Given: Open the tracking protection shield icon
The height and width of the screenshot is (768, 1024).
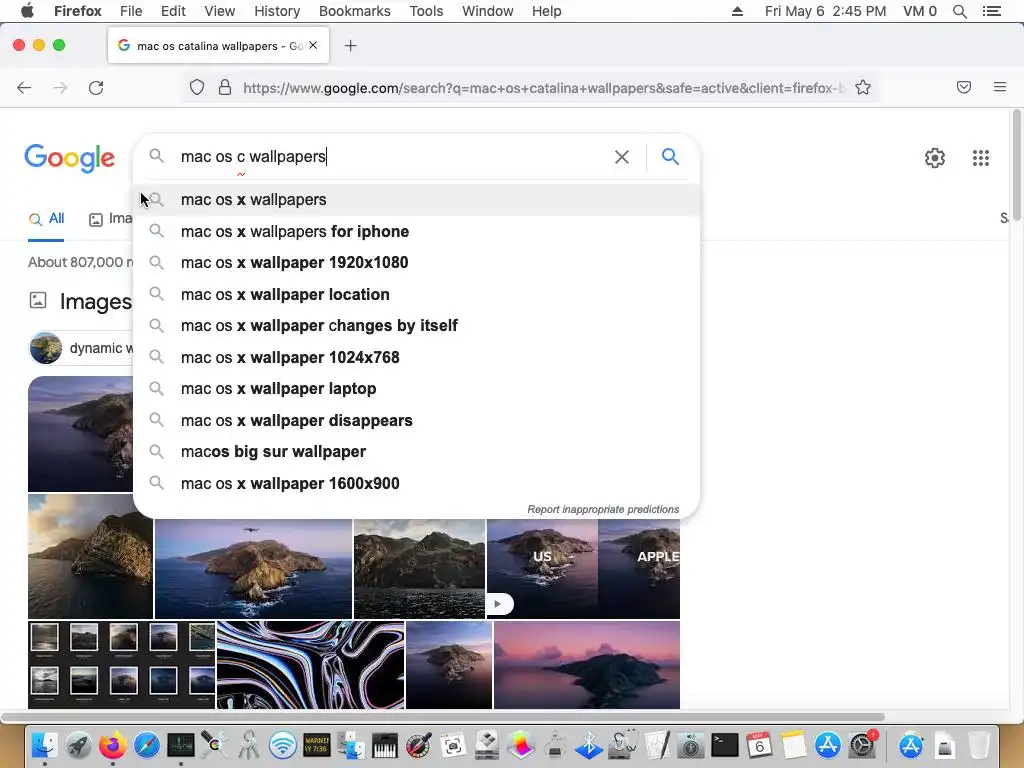Looking at the screenshot, I should click(197, 88).
